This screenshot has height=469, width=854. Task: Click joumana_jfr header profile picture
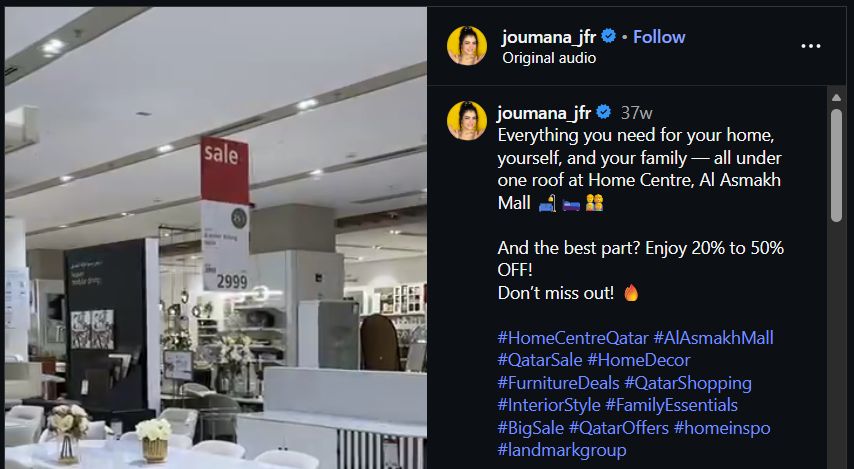[x=467, y=46]
